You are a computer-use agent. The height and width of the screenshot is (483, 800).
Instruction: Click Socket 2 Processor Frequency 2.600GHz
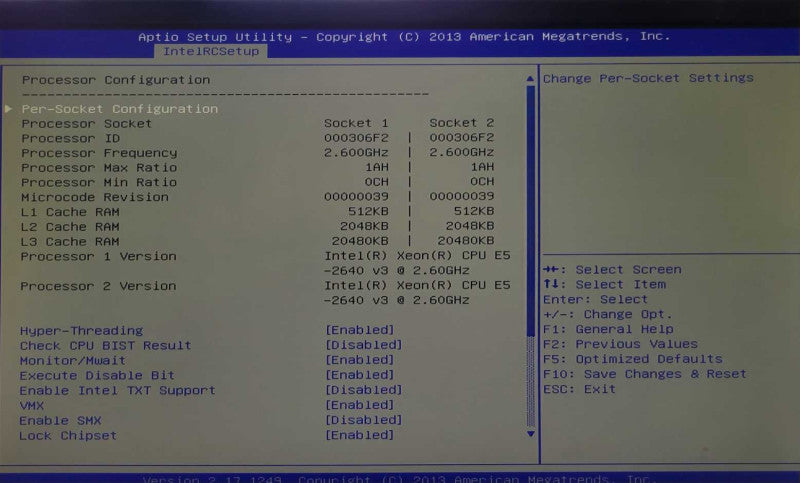tap(462, 152)
